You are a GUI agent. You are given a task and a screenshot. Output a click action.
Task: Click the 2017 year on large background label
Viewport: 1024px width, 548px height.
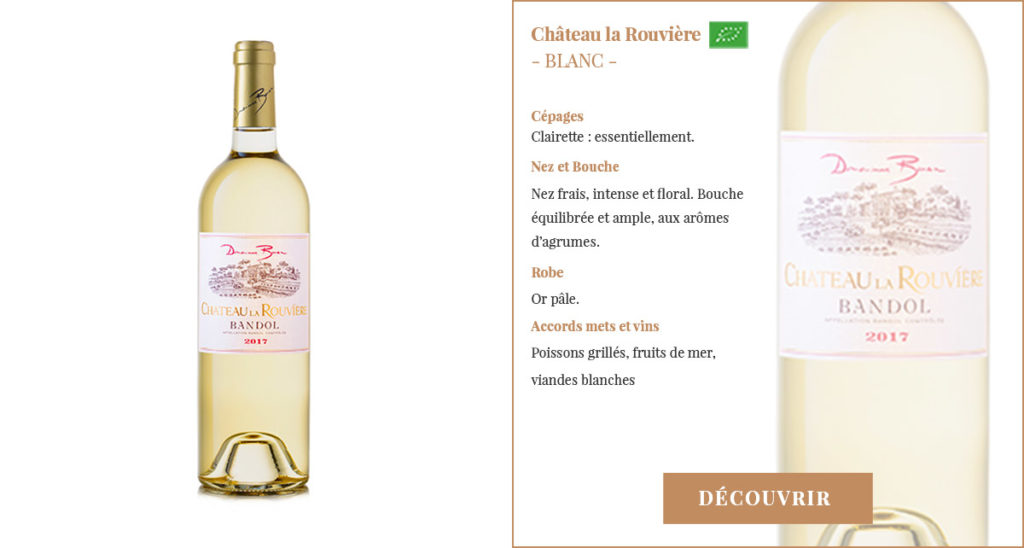[x=887, y=336]
